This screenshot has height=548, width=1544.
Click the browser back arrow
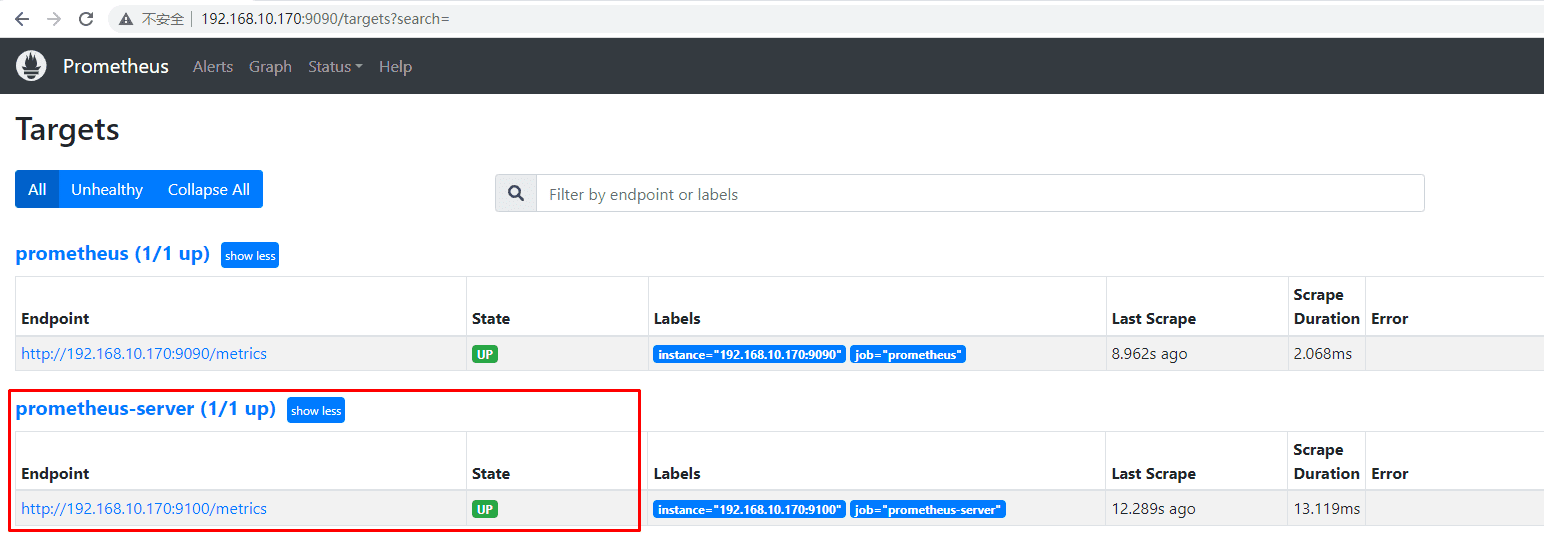[22, 19]
